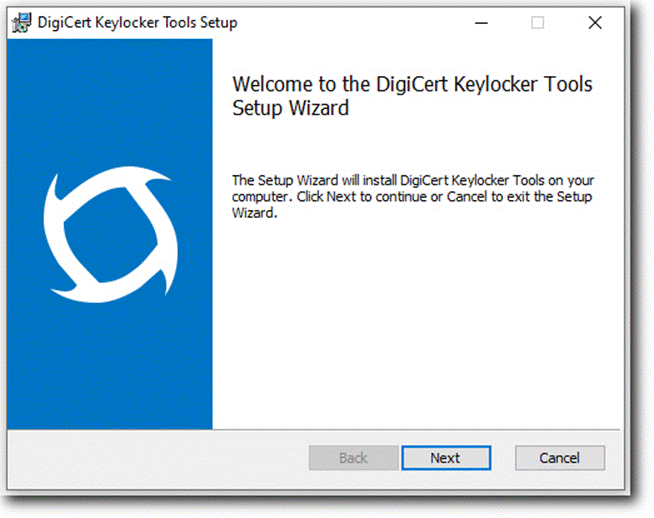
Task: Close the setup window with X
Action: 595,23
